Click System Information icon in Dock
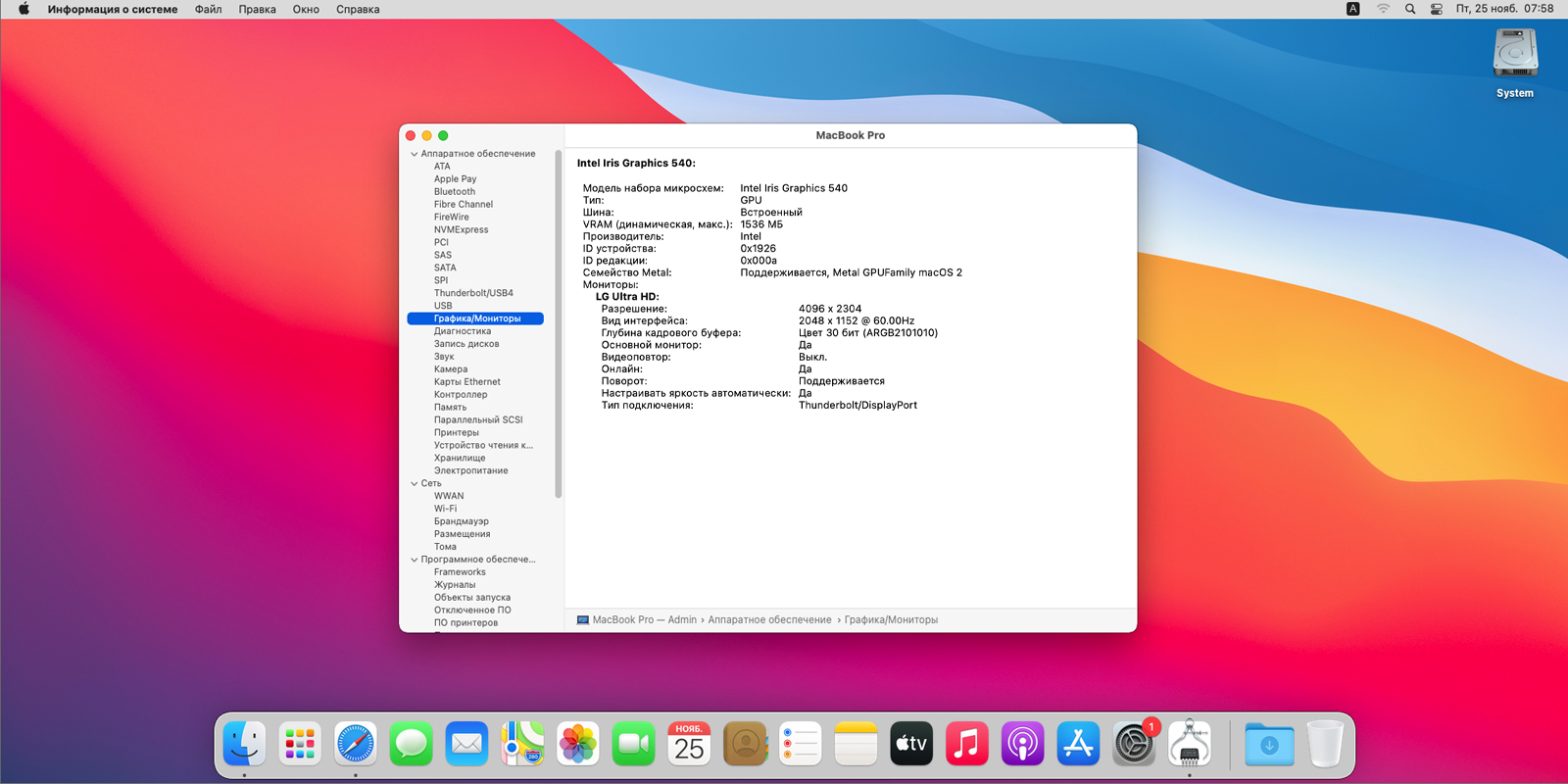The image size is (1568, 784). [x=1190, y=745]
